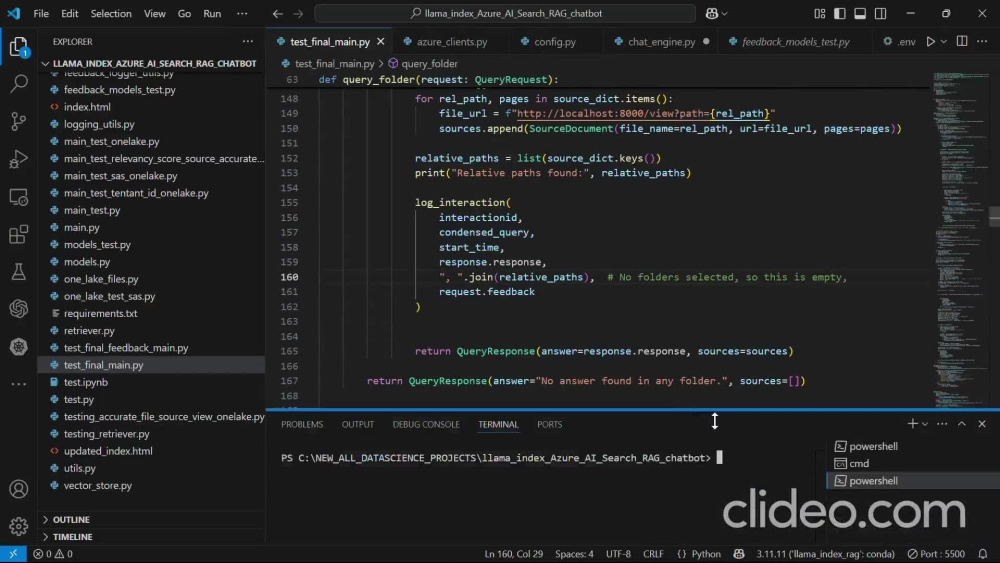Image resolution: width=1000 pixels, height=563 pixels.
Task: Toggle Secondary Side Bar visibility
Action: point(880,13)
